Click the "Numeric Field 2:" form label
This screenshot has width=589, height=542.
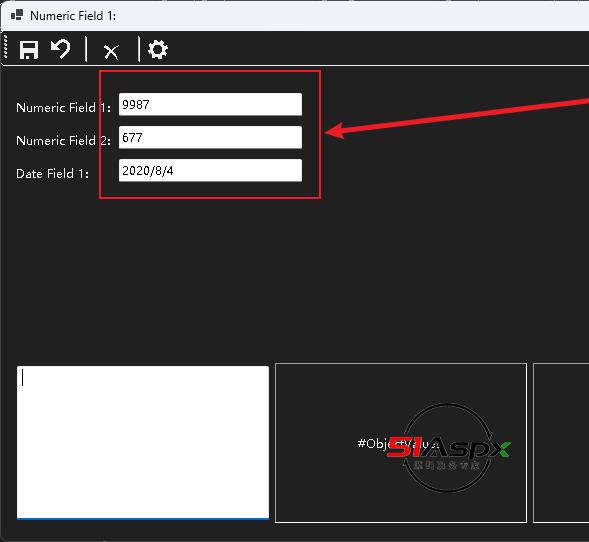(x=63, y=141)
